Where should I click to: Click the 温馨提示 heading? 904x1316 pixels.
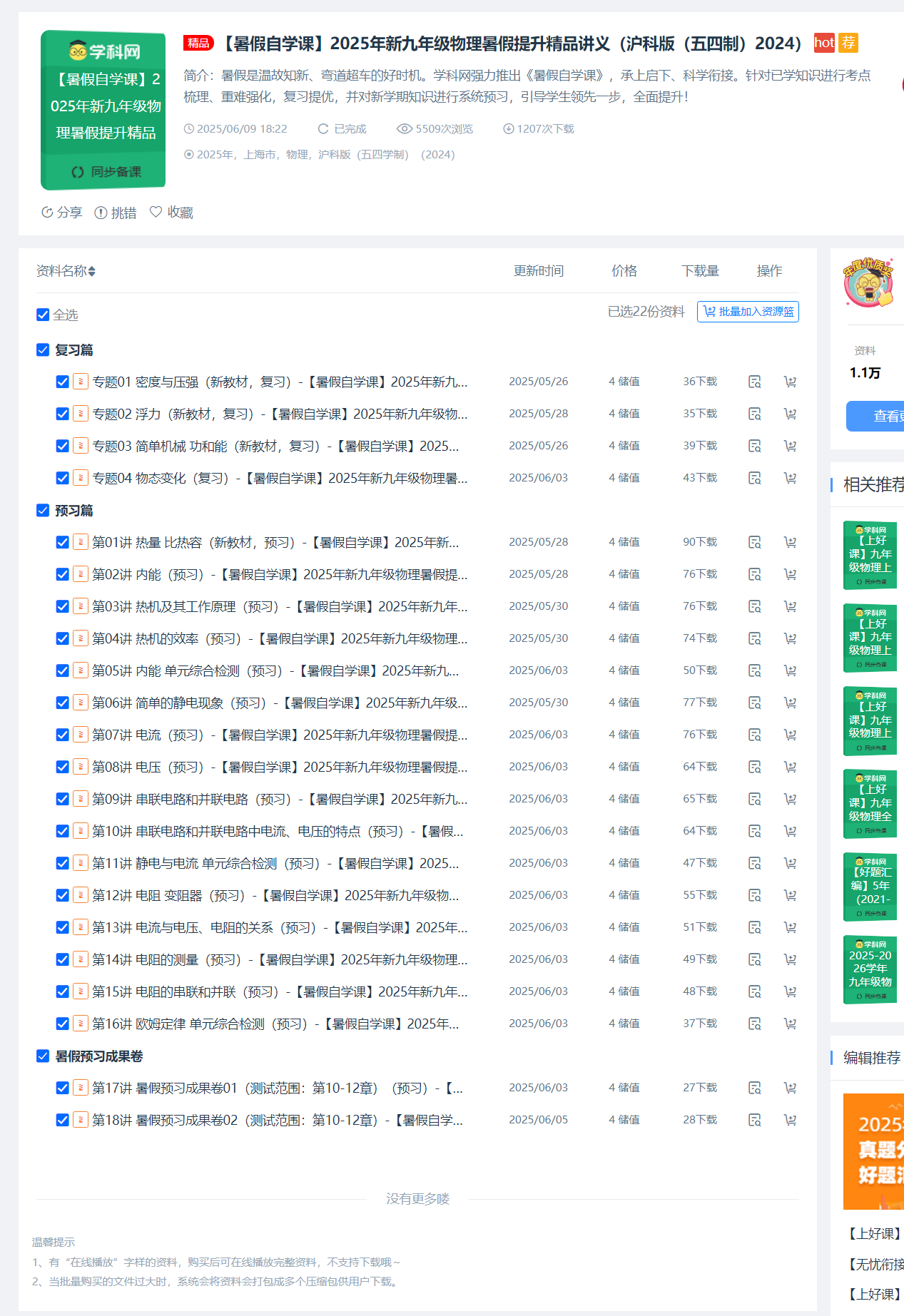pos(54,1243)
